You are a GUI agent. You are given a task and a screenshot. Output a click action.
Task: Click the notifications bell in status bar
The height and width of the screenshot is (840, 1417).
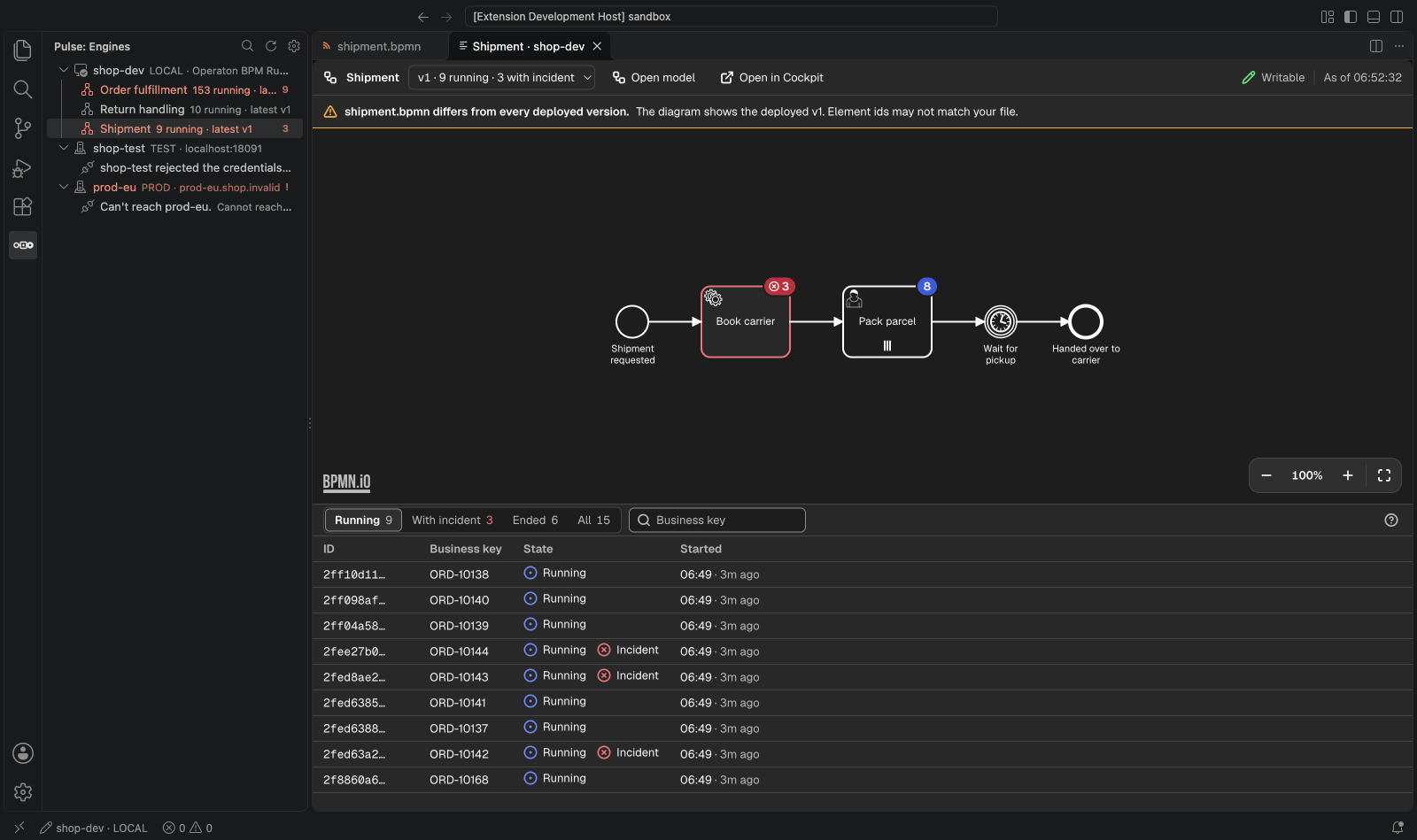1398,828
